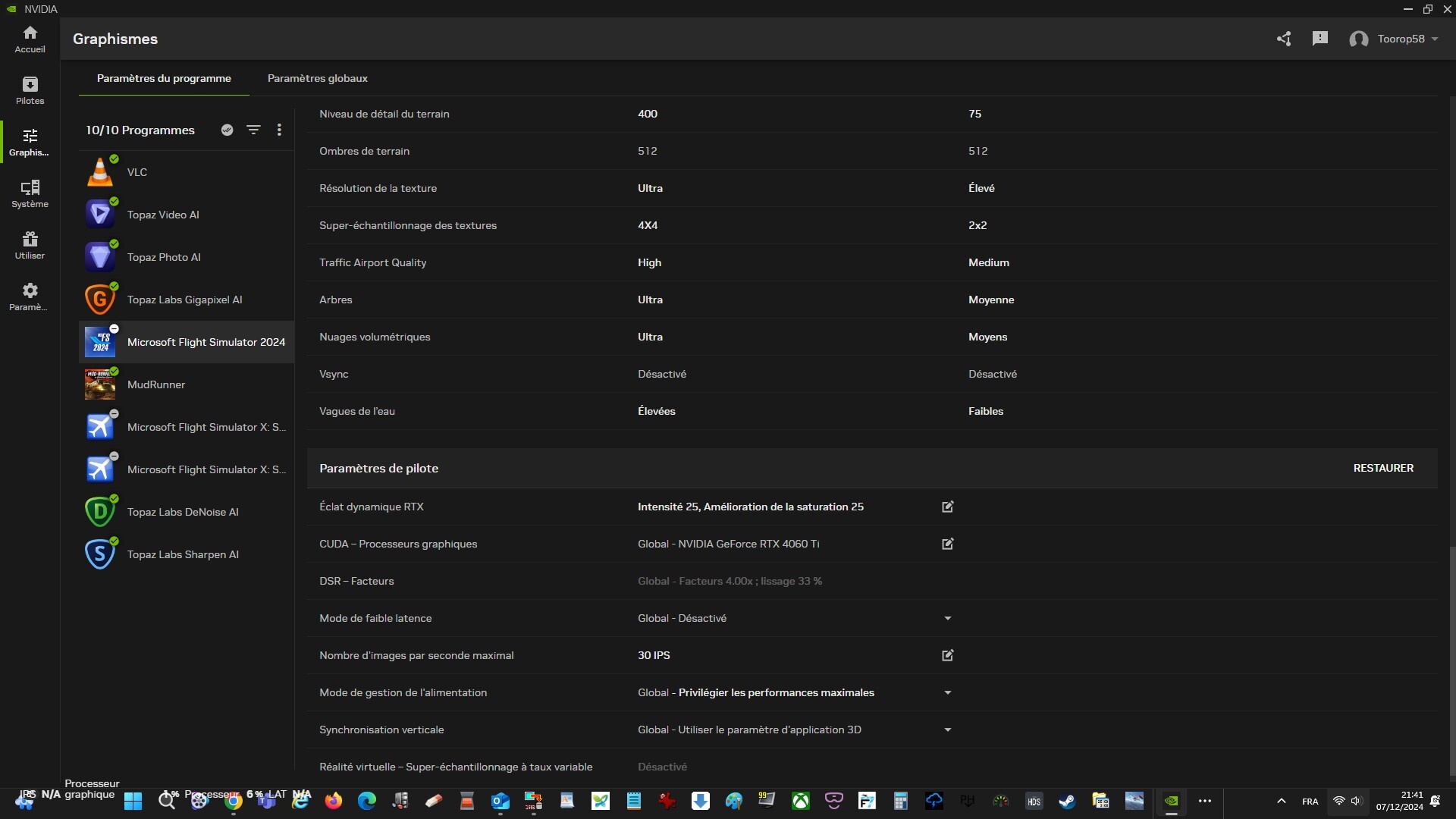The height and width of the screenshot is (819, 1456).
Task: Expand the Mode de faible latence dropdown
Action: [947, 618]
